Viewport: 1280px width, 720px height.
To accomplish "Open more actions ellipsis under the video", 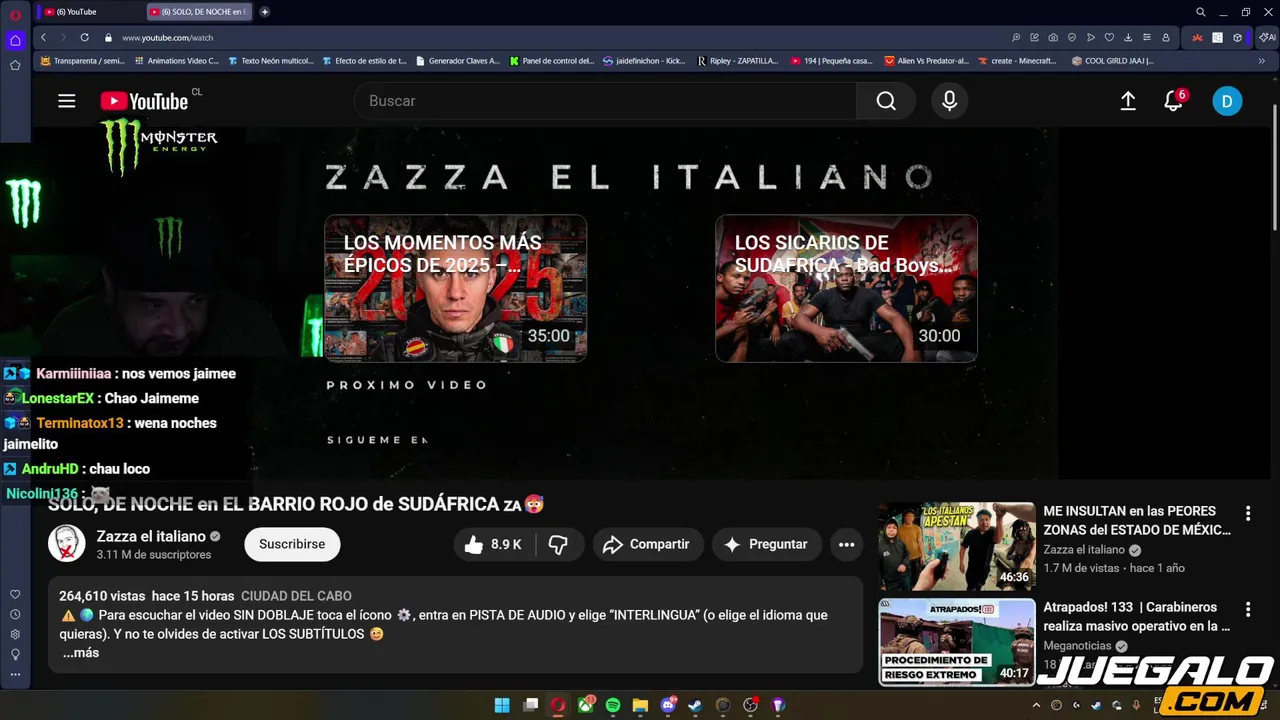I will pyautogui.click(x=846, y=544).
